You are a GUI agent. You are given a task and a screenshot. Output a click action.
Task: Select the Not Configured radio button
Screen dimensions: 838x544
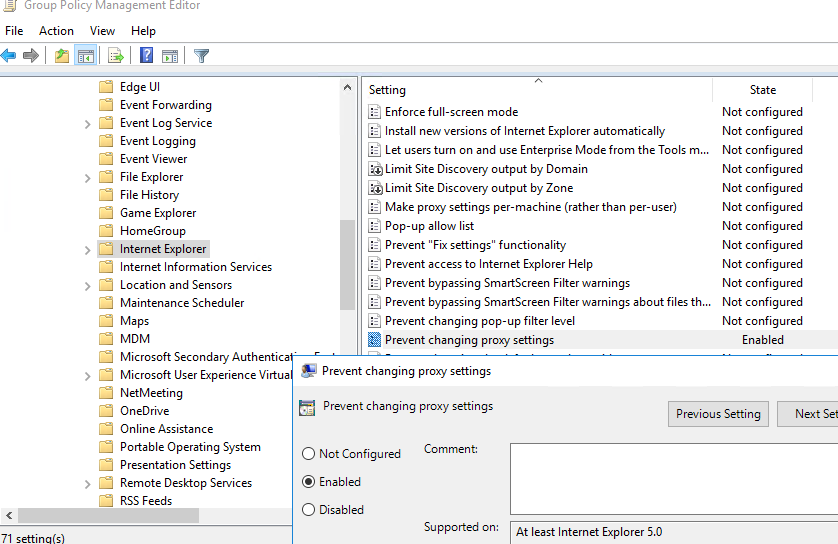[308, 454]
